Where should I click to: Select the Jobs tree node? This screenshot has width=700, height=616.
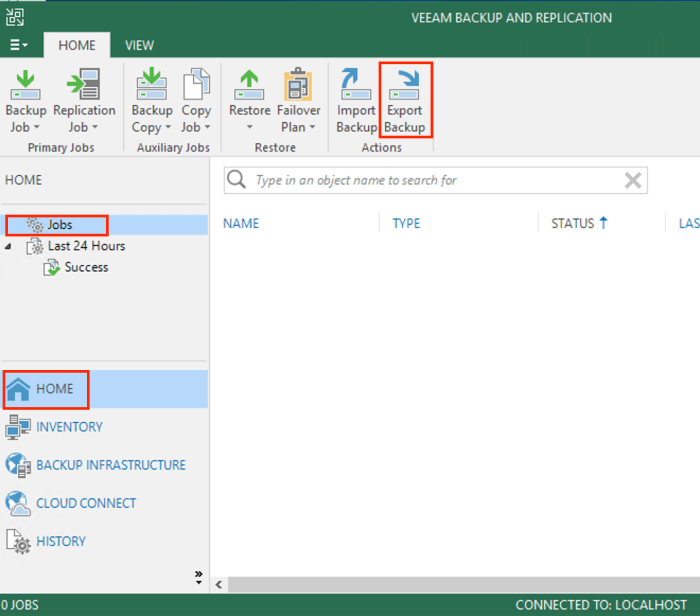click(x=60, y=225)
